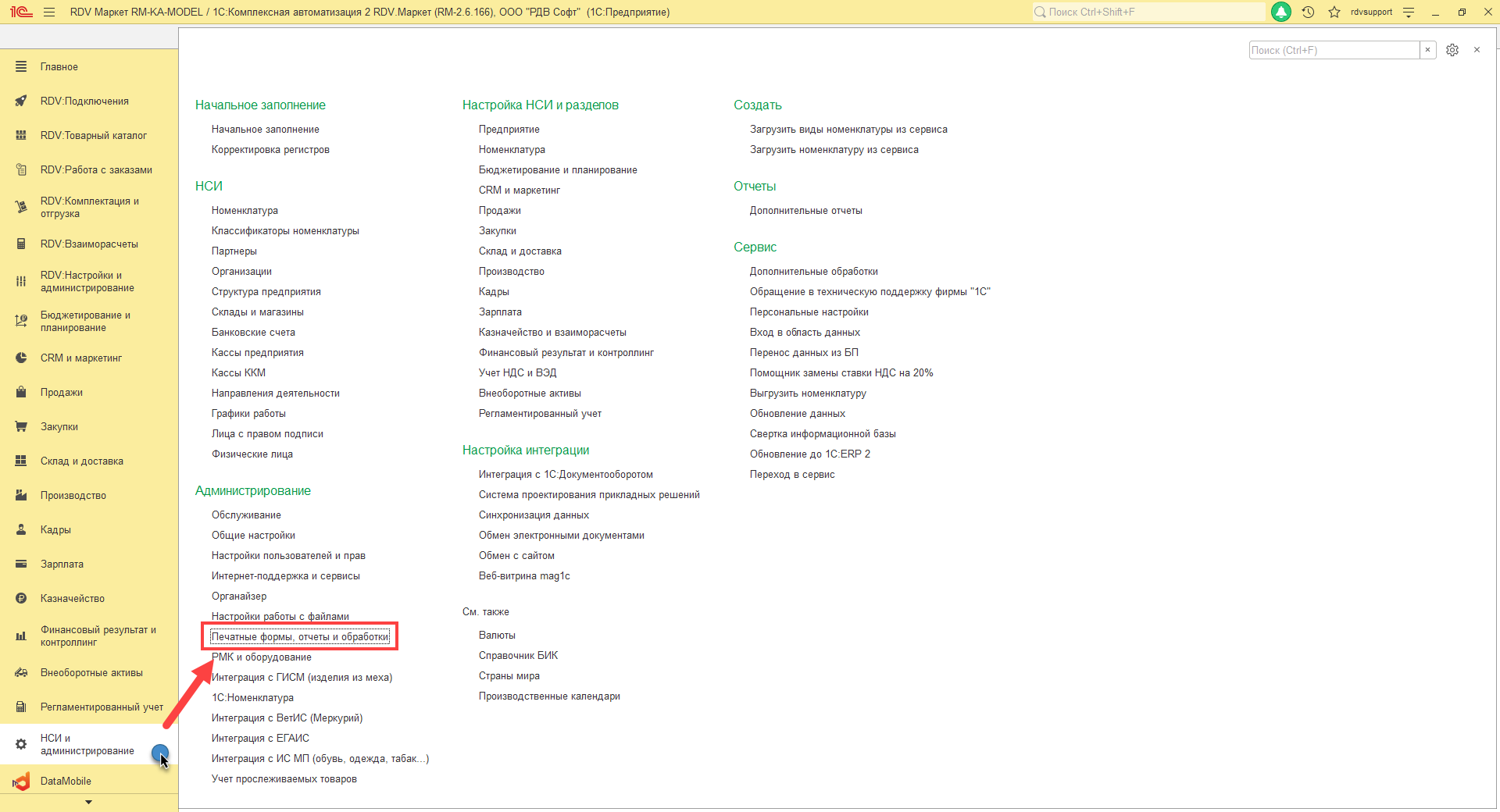Open Склады и магазины link
The width and height of the screenshot is (1500, 812).
258,312
